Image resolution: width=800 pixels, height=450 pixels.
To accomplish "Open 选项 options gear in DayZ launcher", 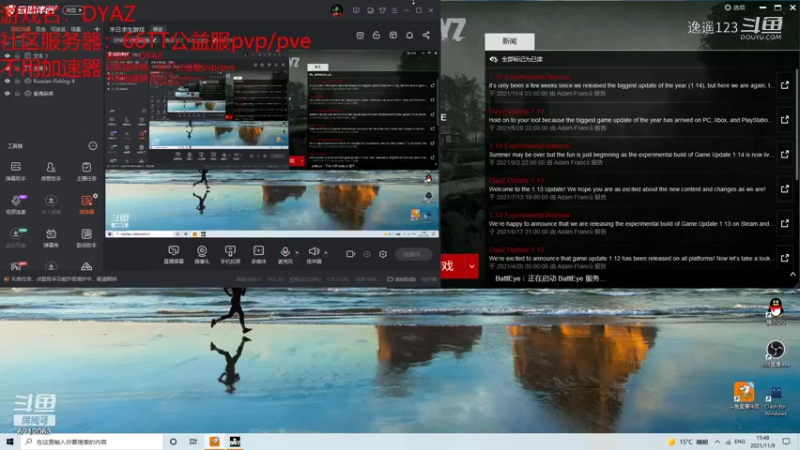I will pos(735,8).
